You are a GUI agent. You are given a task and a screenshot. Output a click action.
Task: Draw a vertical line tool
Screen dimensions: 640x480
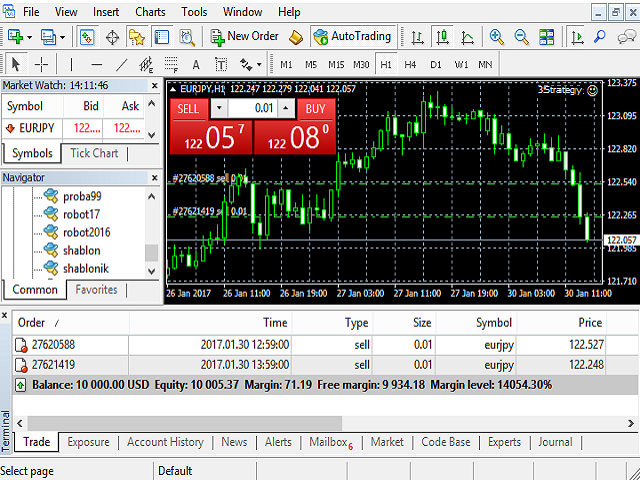[71, 64]
